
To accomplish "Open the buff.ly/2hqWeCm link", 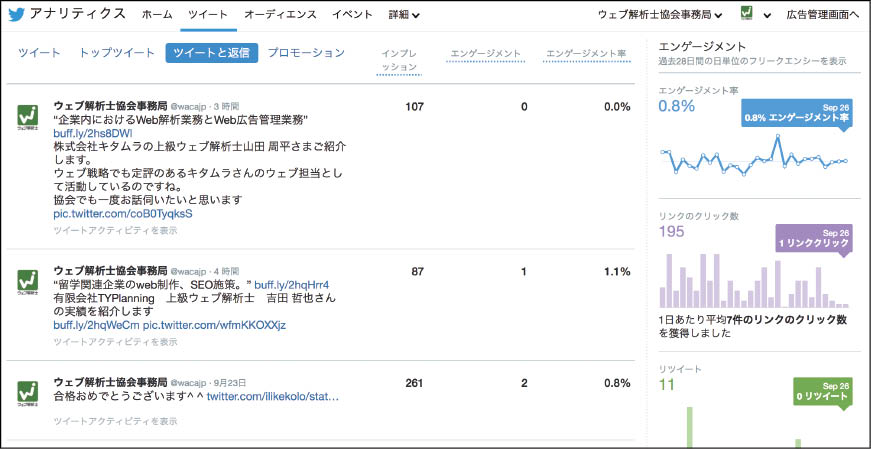I will coord(97,325).
